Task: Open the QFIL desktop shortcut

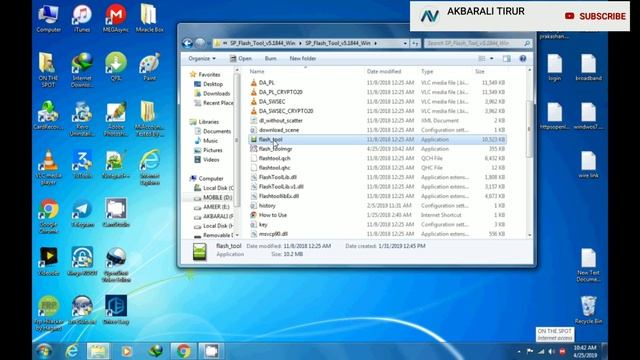Action: pos(116,66)
